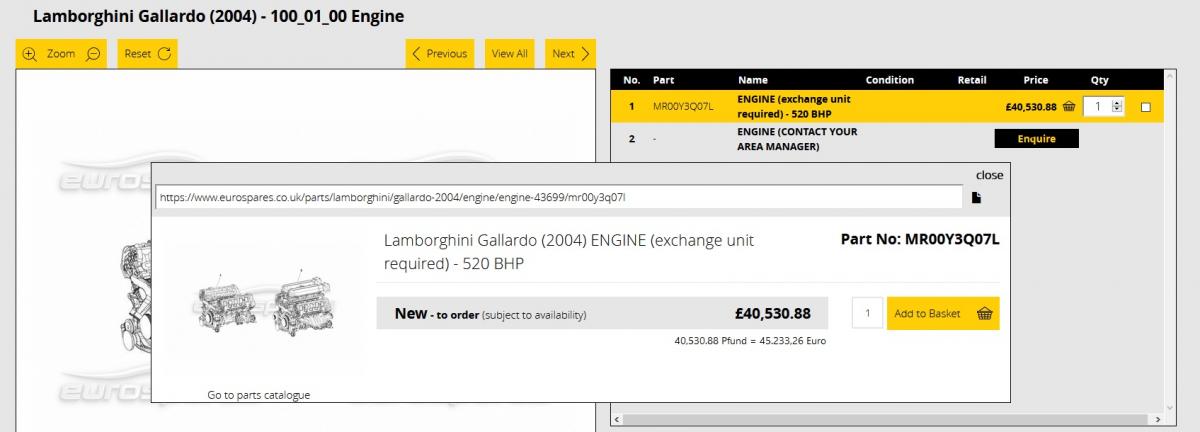1200x432 pixels.
Task: Click the URL field in the popup
Action: (x=560, y=198)
